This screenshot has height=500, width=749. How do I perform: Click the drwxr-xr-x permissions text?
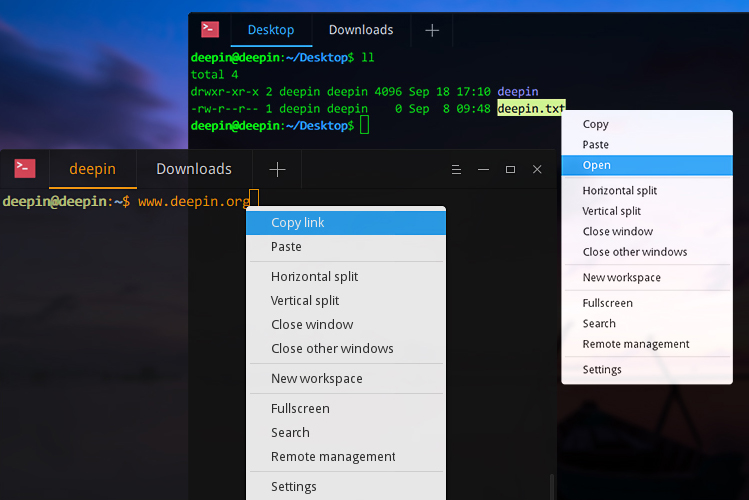(225, 91)
